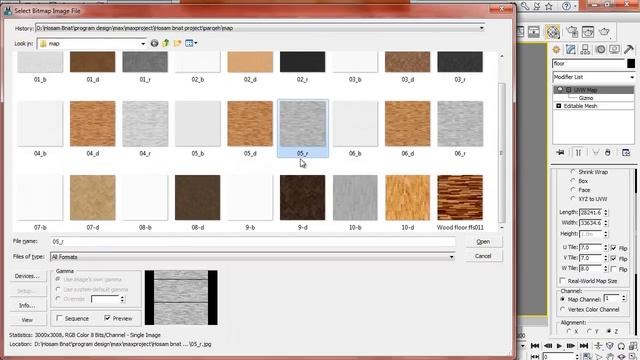This screenshot has height=360, width=640.
Task: Go to start of animation
Action: (535, 346)
